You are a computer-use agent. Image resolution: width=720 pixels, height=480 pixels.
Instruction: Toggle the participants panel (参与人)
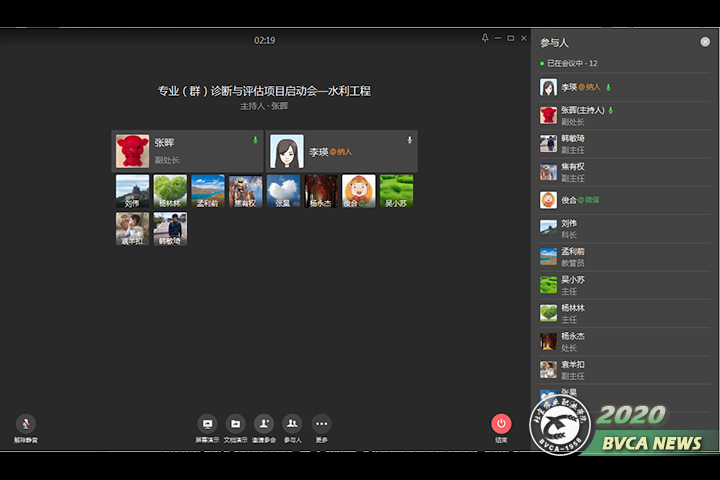[x=292, y=424]
